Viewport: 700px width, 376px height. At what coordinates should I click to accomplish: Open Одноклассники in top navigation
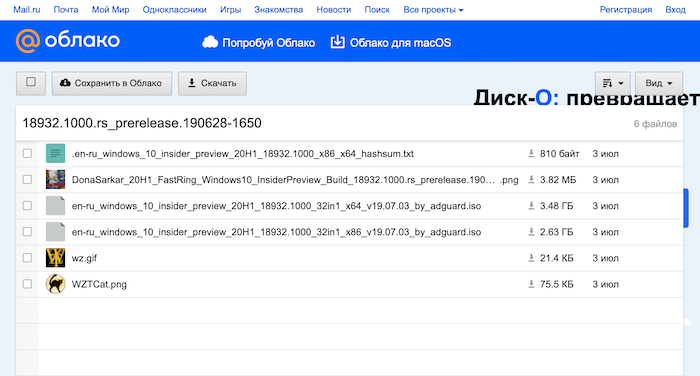click(175, 9)
